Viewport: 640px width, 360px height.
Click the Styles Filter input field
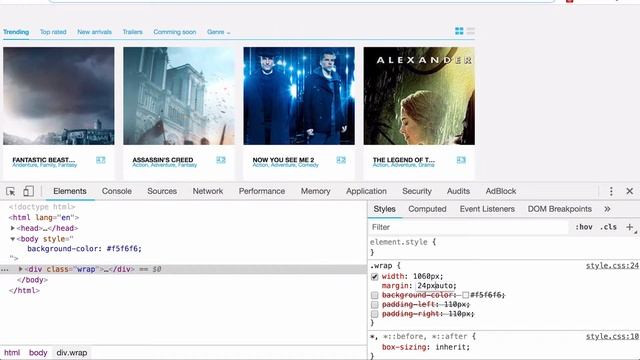click(x=469, y=227)
